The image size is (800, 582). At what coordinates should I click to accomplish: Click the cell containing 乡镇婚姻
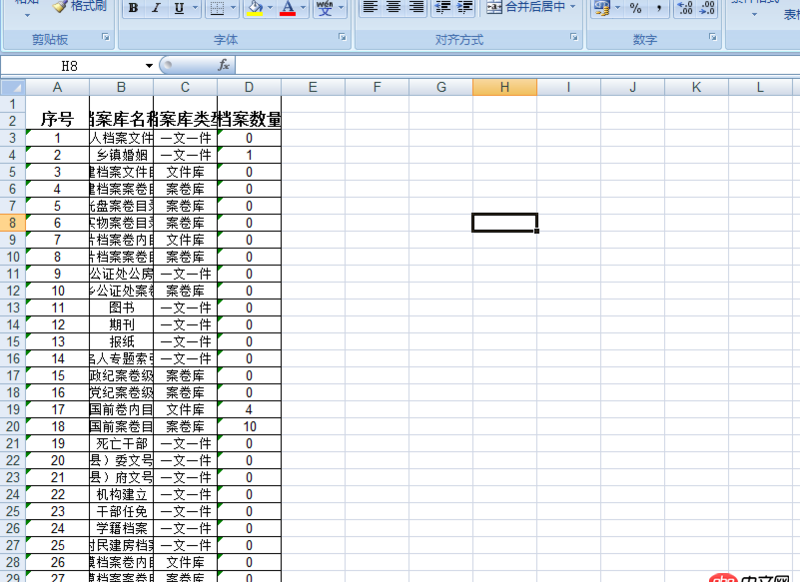tap(121, 155)
